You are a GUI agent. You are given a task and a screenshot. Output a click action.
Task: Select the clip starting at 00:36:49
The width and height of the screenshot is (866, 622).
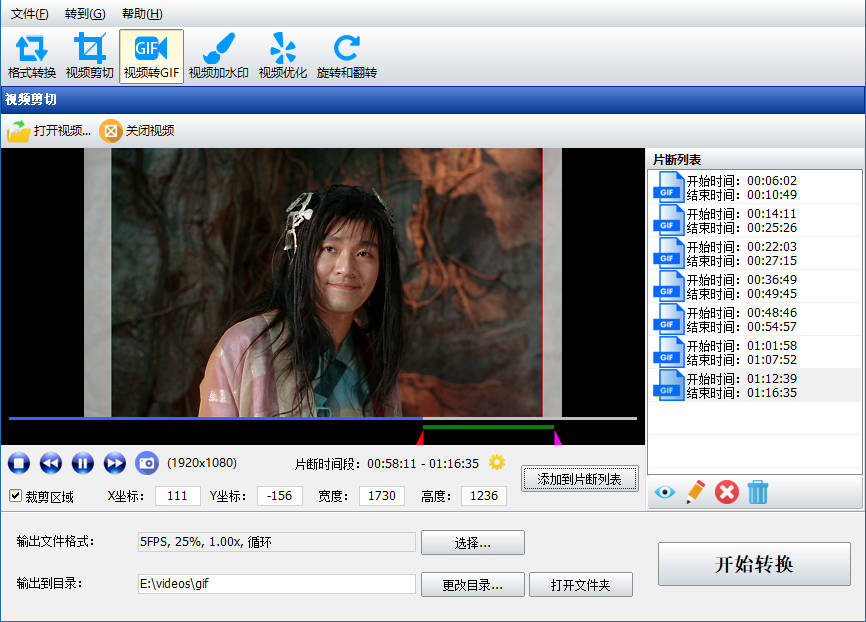754,286
